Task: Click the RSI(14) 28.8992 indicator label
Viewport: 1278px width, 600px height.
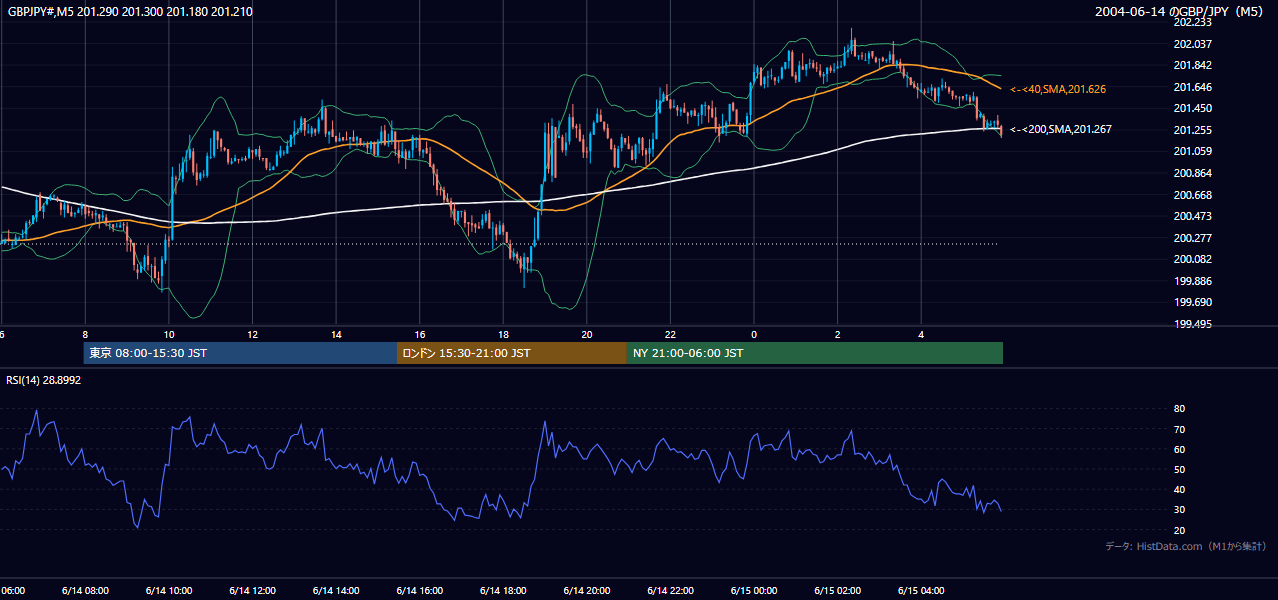Action: [x=44, y=380]
